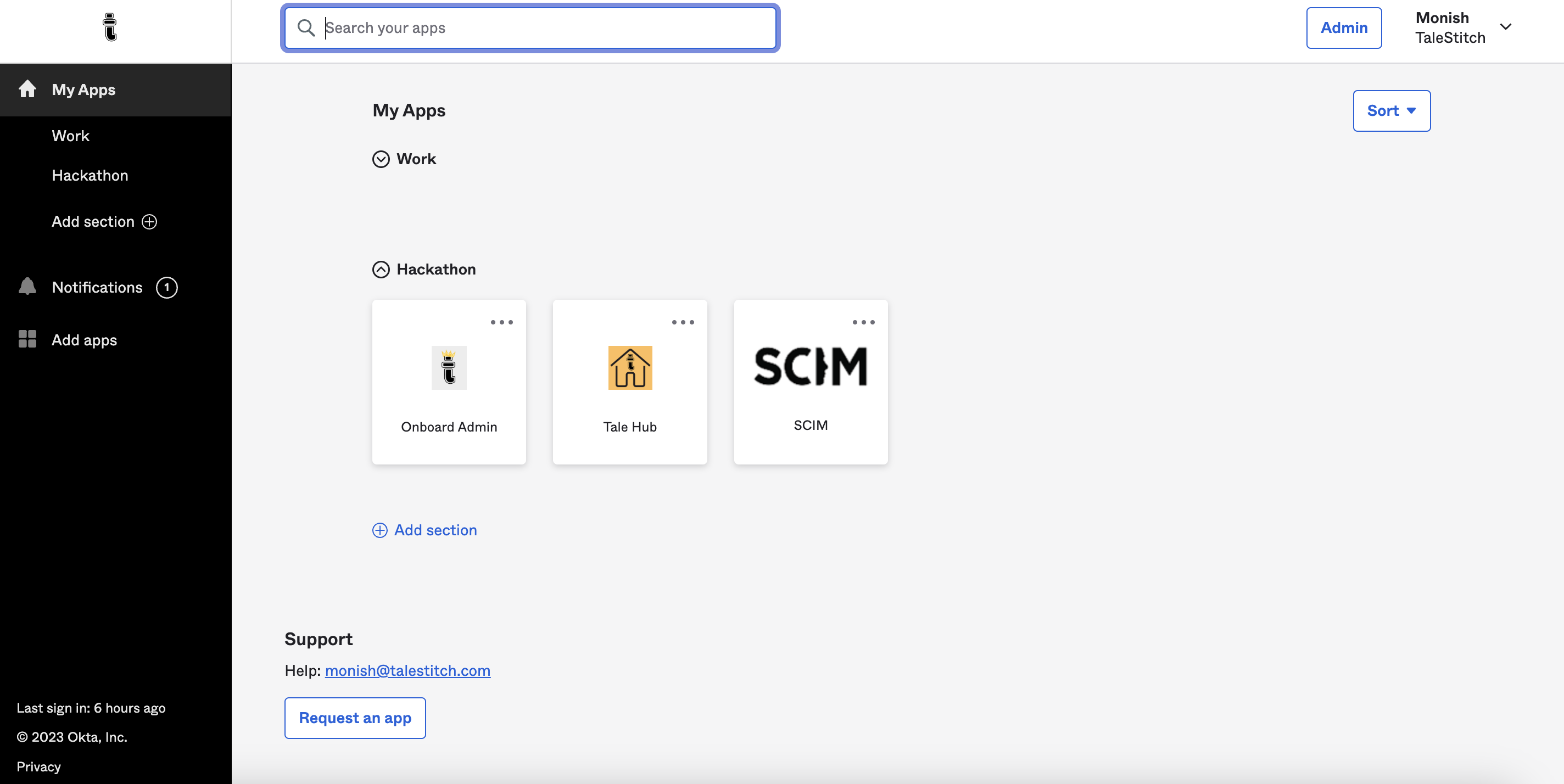Click Request an app button
Image resolution: width=1564 pixels, height=784 pixels.
pyautogui.click(x=355, y=718)
